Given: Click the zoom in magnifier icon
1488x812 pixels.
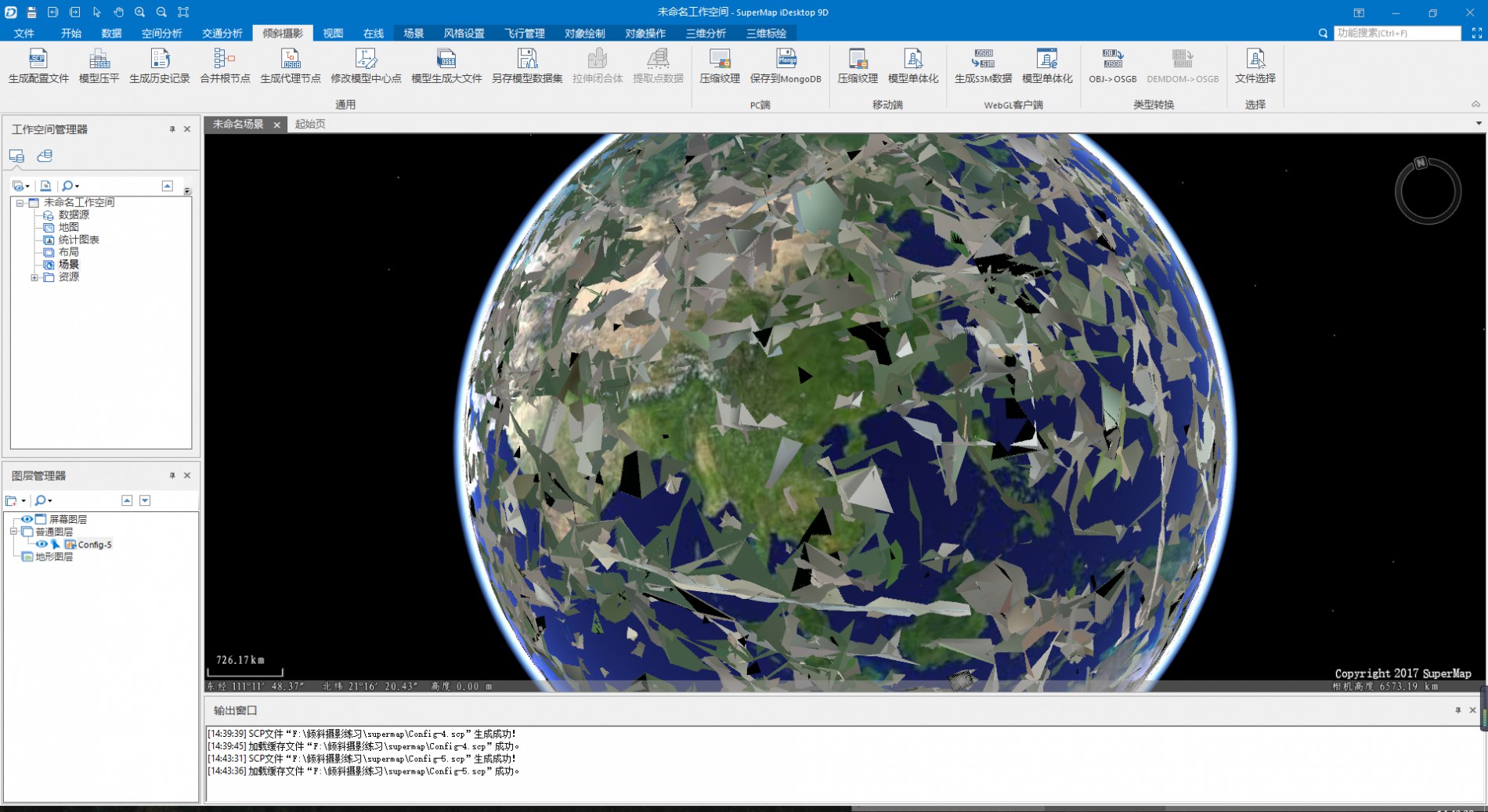Looking at the screenshot, I should (139, 12).
